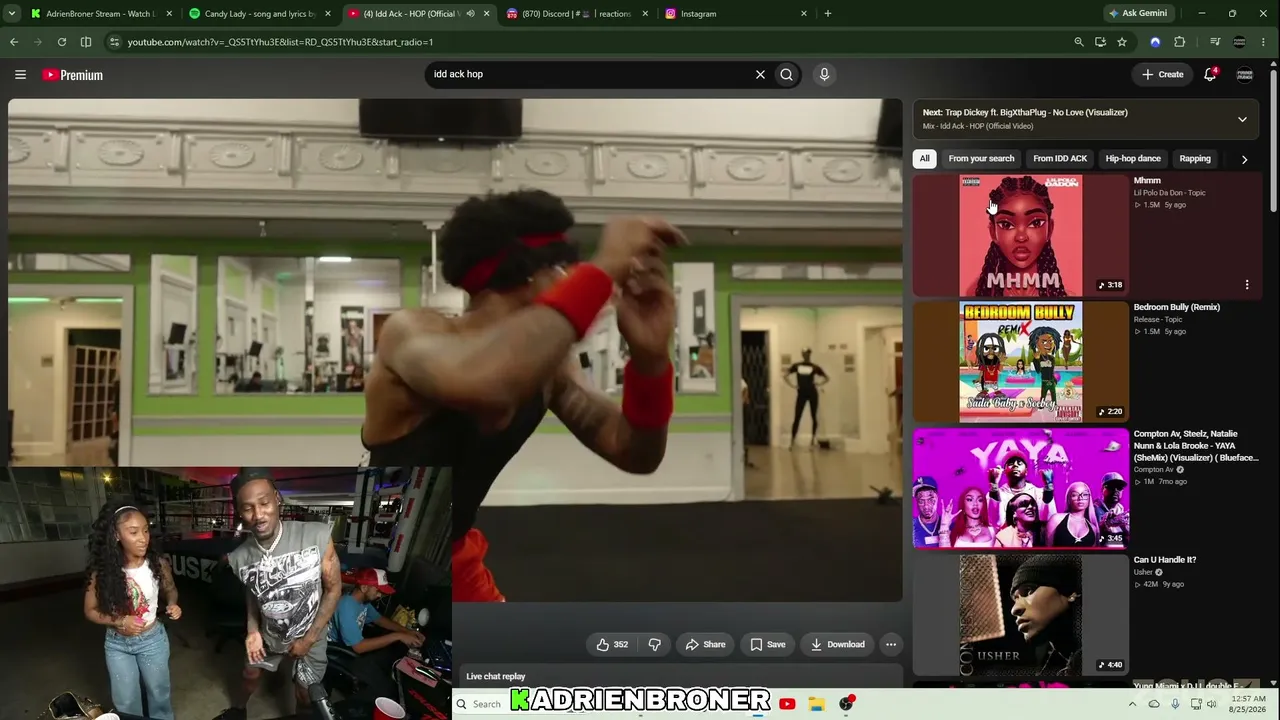The image size is (1280, 720).
Task: Open the YouTube guide hamburger menu
Action: [20, 75]
